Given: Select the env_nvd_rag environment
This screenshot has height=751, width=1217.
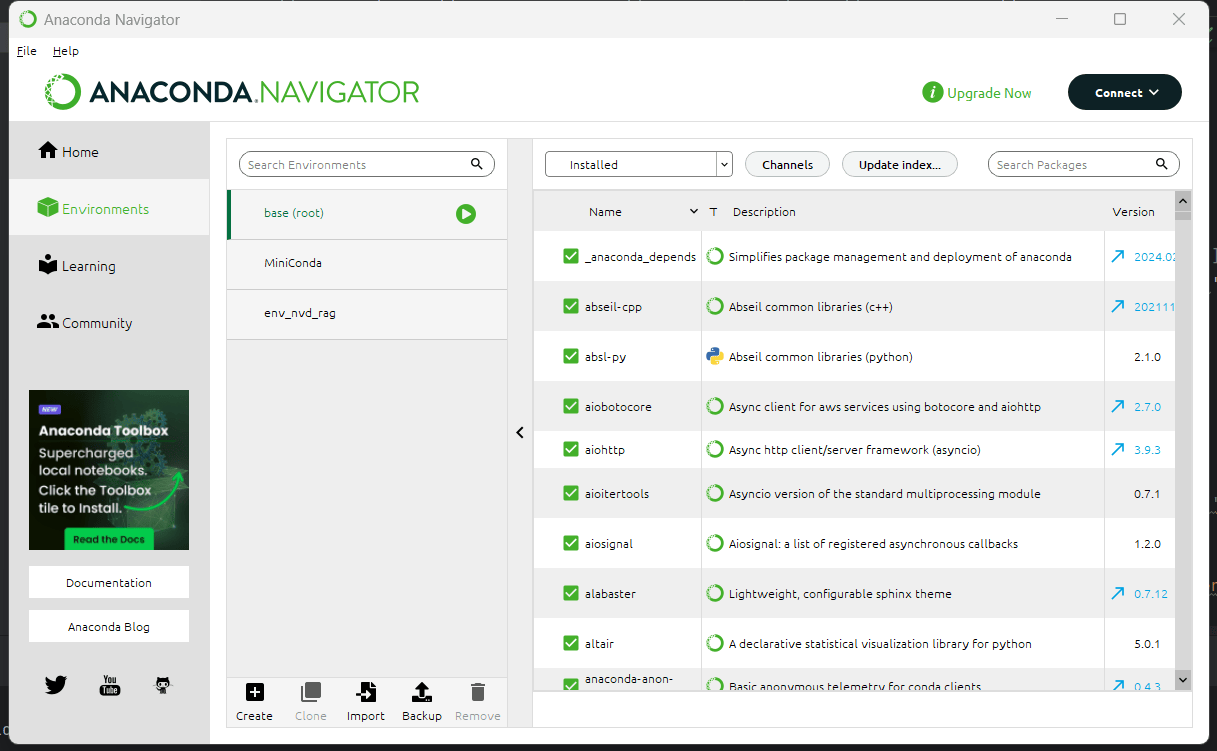Looking at the screenshot, I should pyautogui.click(x=368, y=313).
